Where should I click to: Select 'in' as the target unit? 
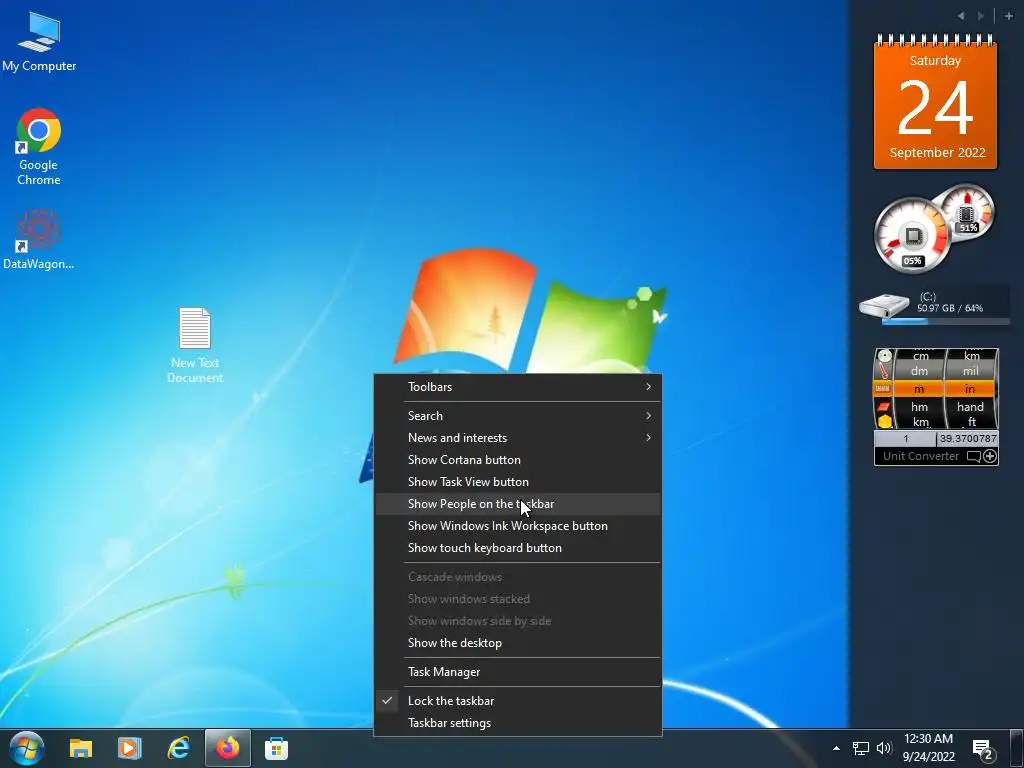coord(970,389)
